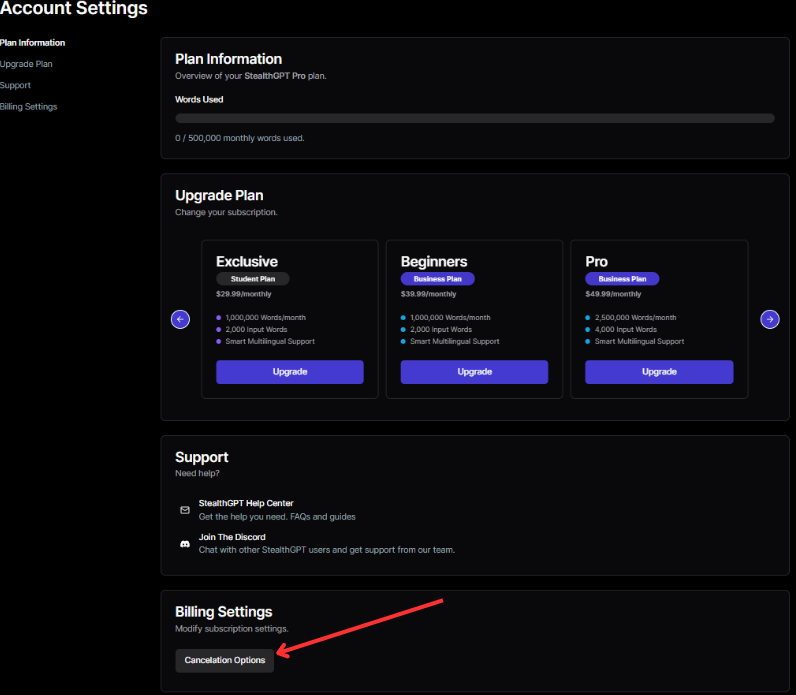Click the "Account Settings" page heading
Screen dimensions: 796x695
(74, 8)
